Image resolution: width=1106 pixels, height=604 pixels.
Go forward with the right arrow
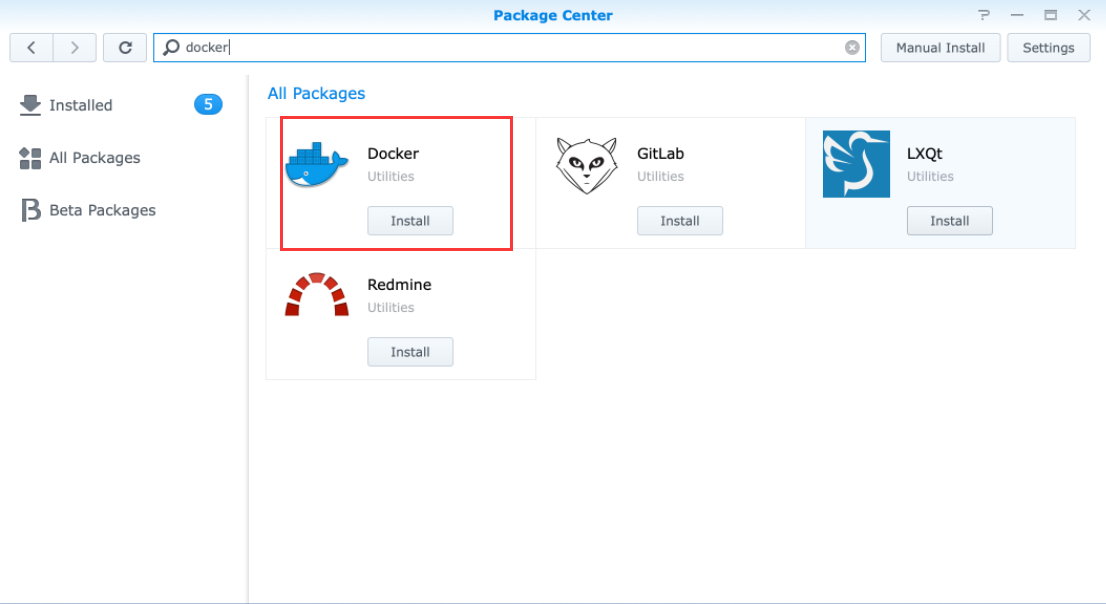pyautogui.click(x=75, y=47)
